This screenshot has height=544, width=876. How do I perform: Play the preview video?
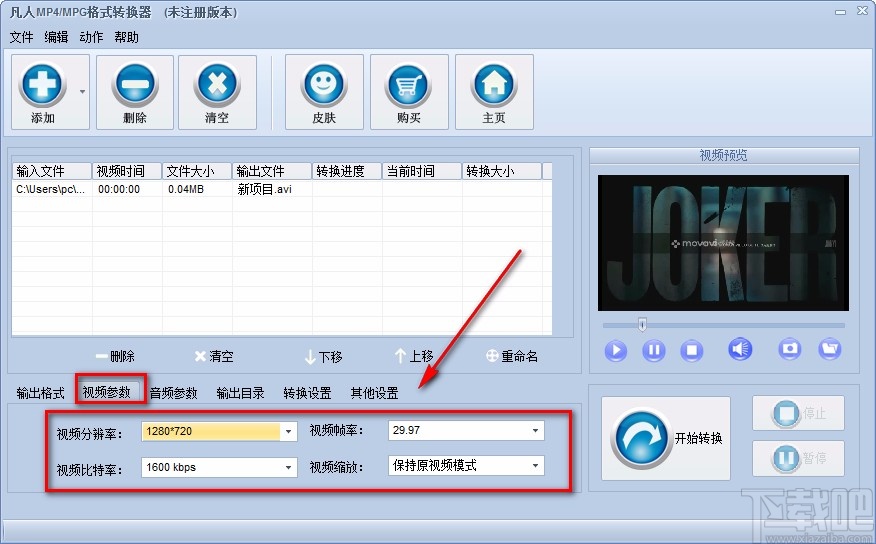click(x=616, y=350)
